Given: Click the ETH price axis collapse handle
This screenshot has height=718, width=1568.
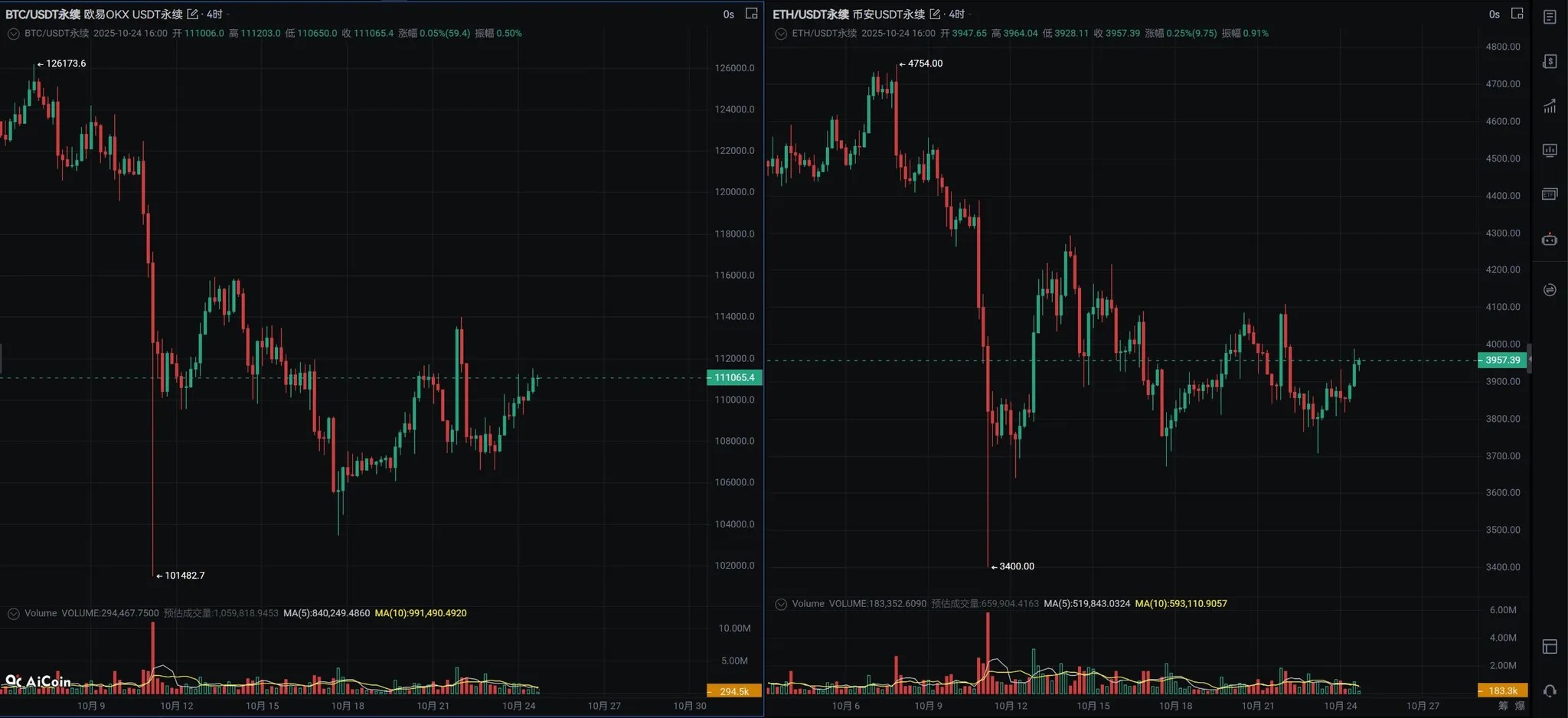Looking at the screenshot, I should point(1529,358).
